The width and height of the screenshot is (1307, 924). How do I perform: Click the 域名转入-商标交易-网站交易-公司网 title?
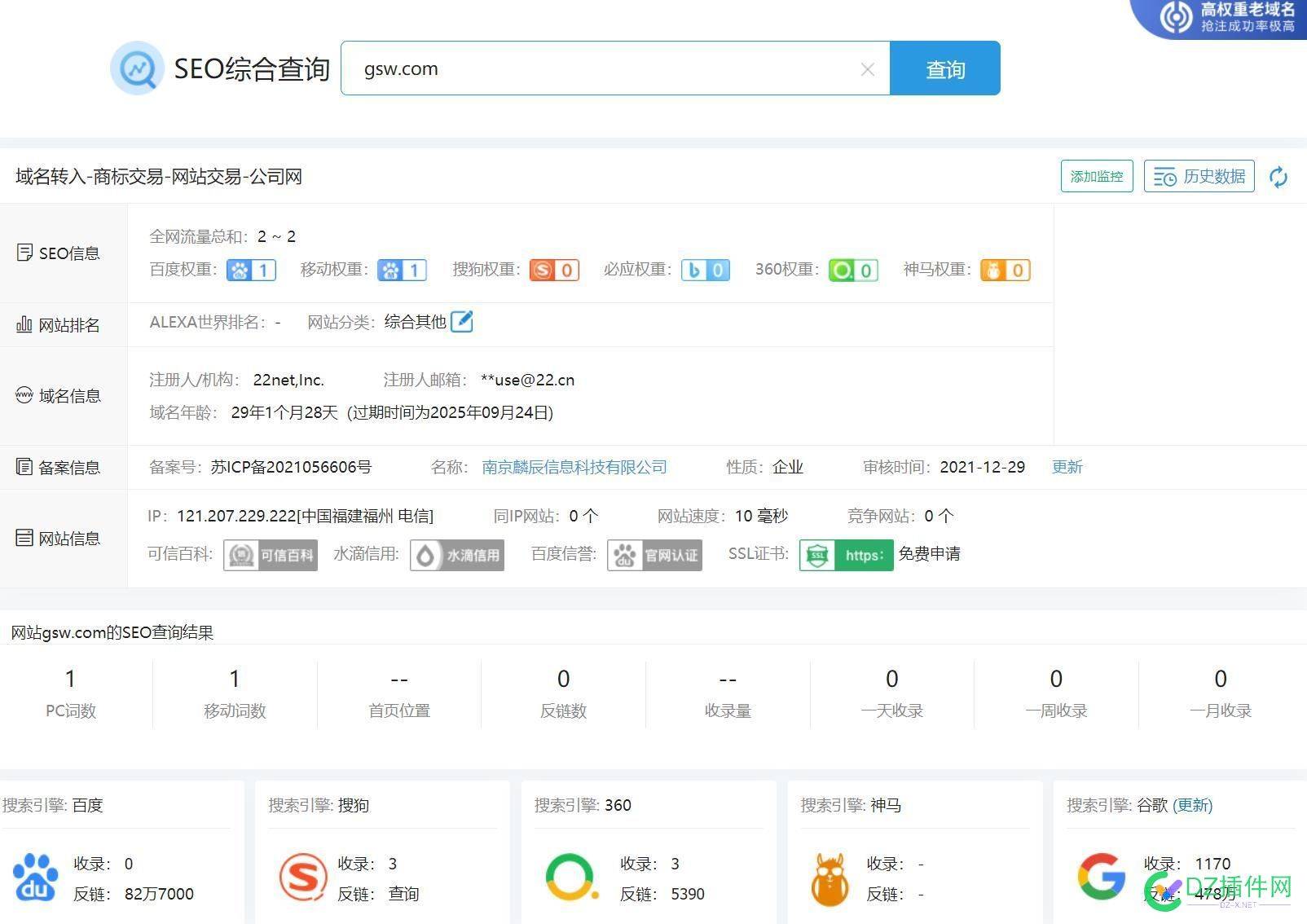(159, 177)
